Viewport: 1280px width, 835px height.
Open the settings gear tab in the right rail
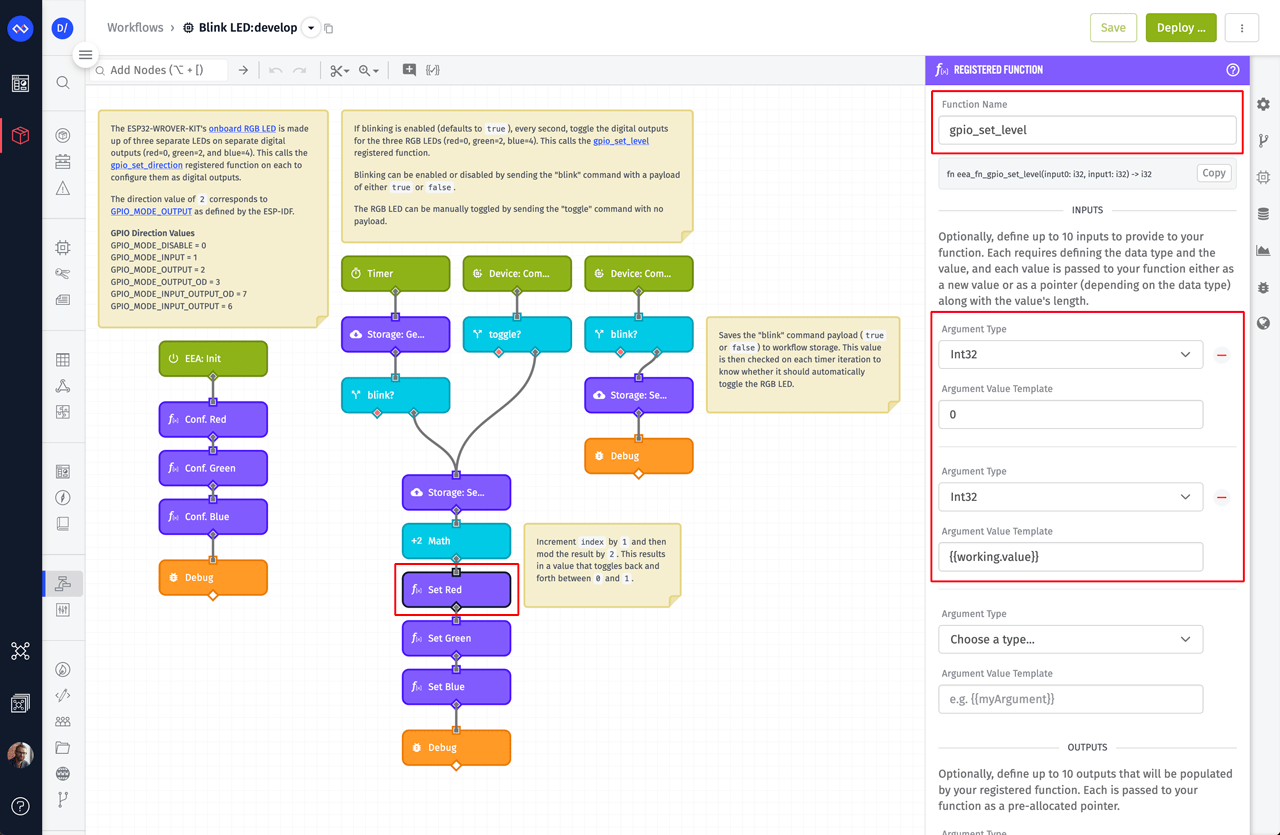click(x=1264, y=104)
